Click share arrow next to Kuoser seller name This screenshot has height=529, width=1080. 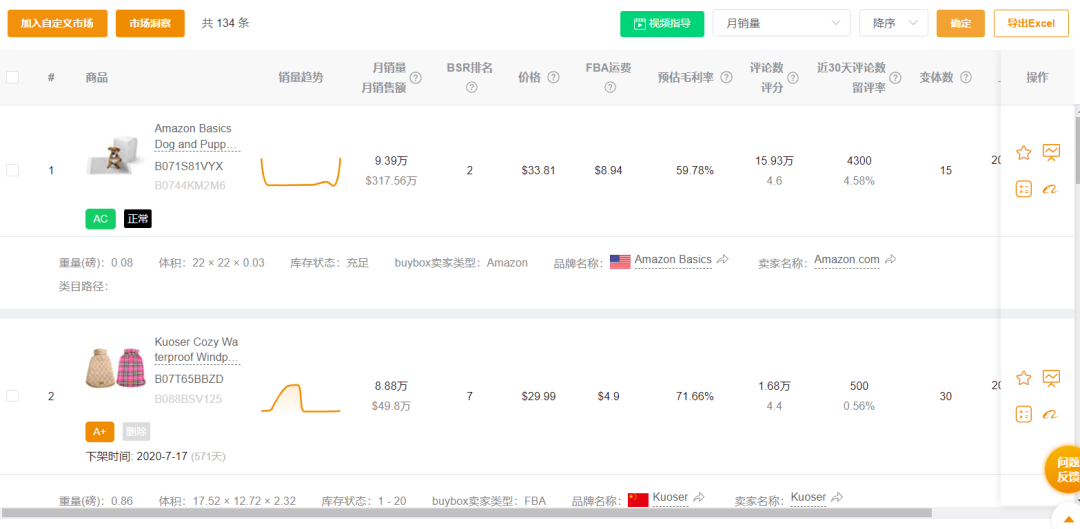[838, 497]
